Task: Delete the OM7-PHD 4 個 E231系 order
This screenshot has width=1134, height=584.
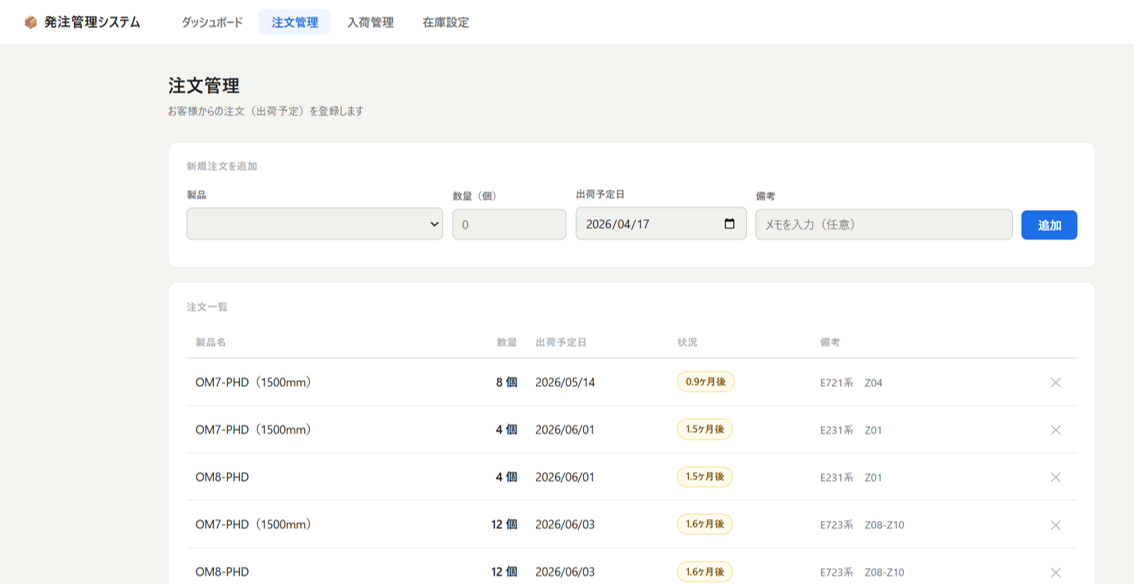Action: 1055,430
